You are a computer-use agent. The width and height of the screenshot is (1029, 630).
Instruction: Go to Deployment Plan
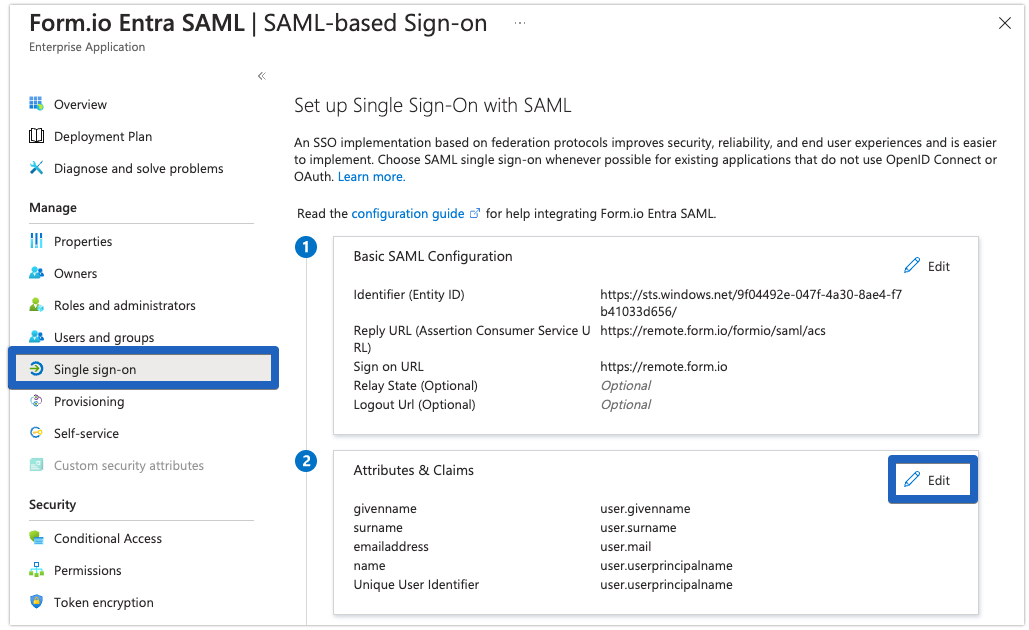click(103, 136)
